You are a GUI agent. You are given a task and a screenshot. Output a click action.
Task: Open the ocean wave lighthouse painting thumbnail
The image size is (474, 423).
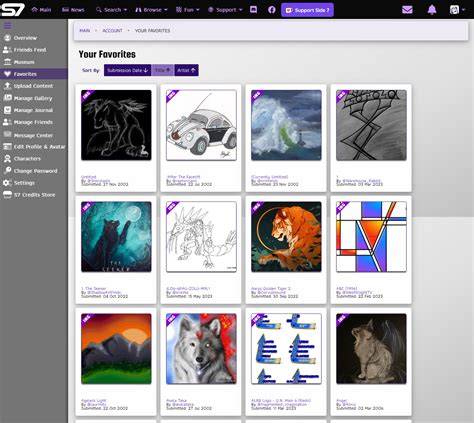[x=286, y=125]
